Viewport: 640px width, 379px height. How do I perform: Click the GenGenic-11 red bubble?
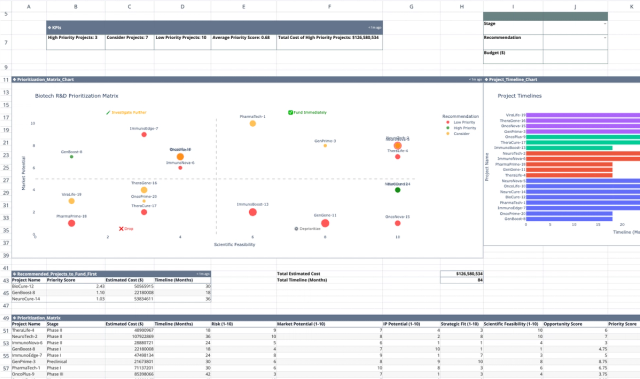pyautogui.click(x=325, y=223)
